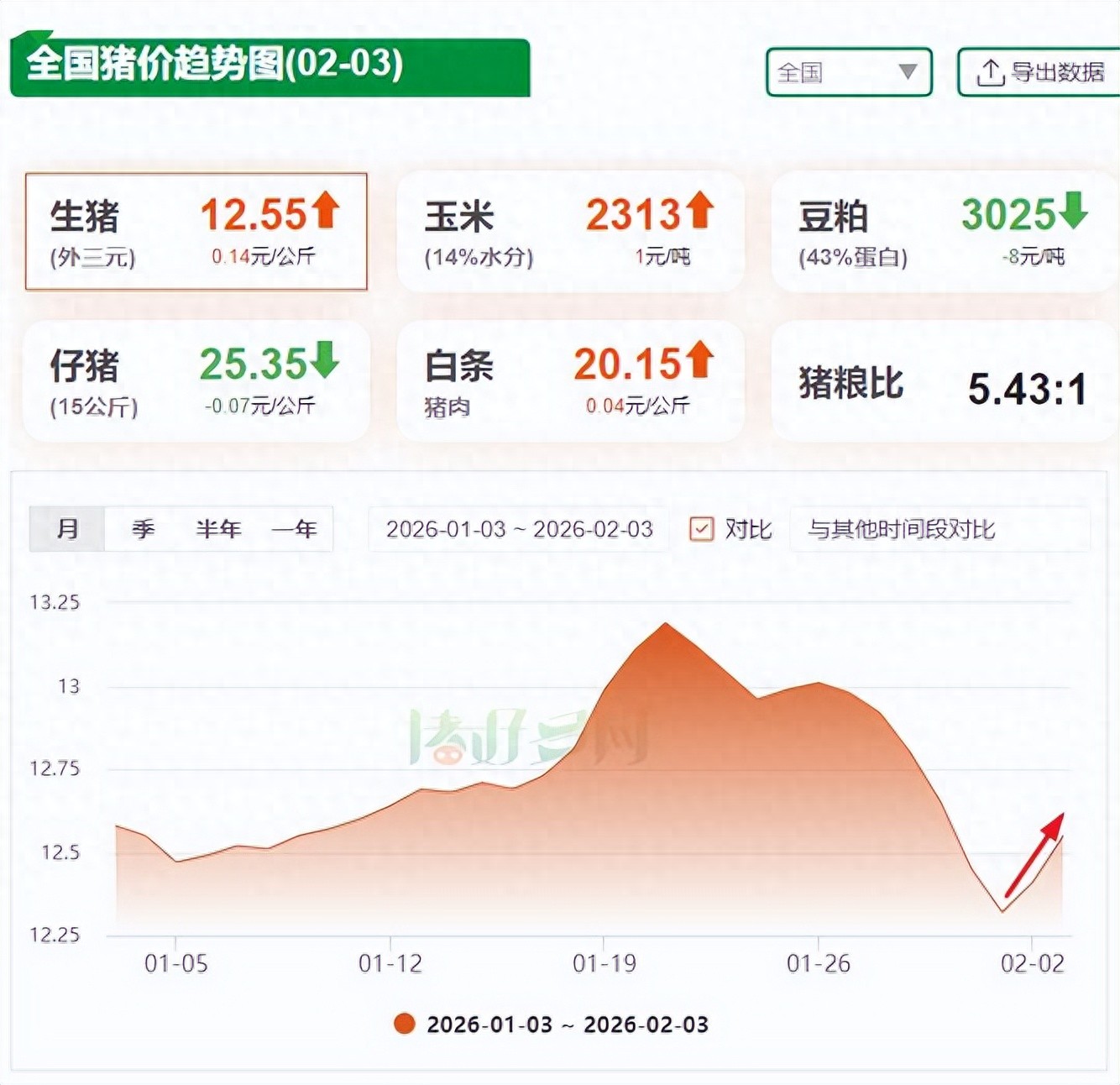Click the orange up arrow beside 12.55
Screen dimensions: 1120x1085
[x=326, y=210]
